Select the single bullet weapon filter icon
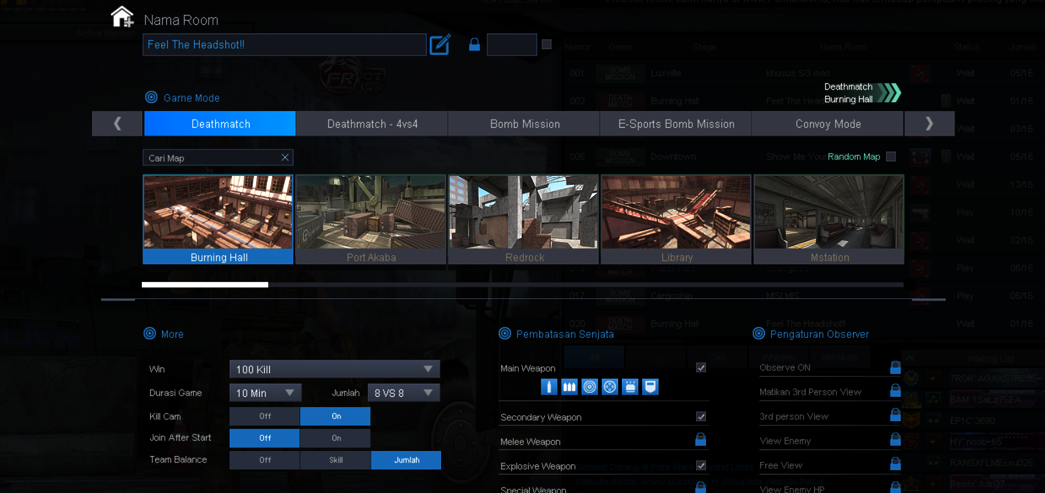Image resolution: width=1045 pixels, height=493 pixels. (548, 387)
